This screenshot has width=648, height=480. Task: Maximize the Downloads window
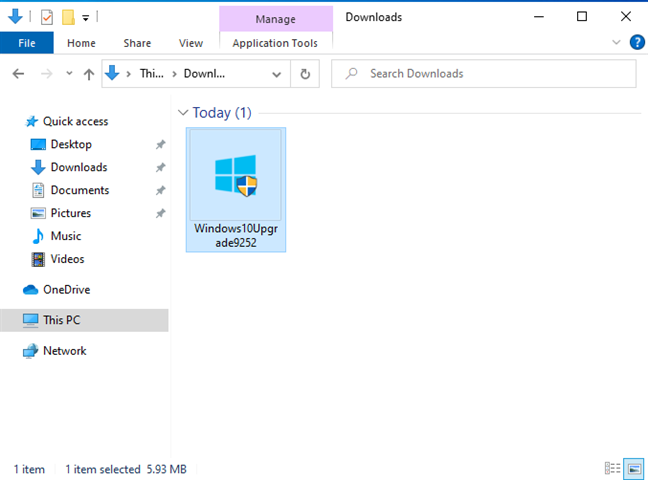point(582,17)
